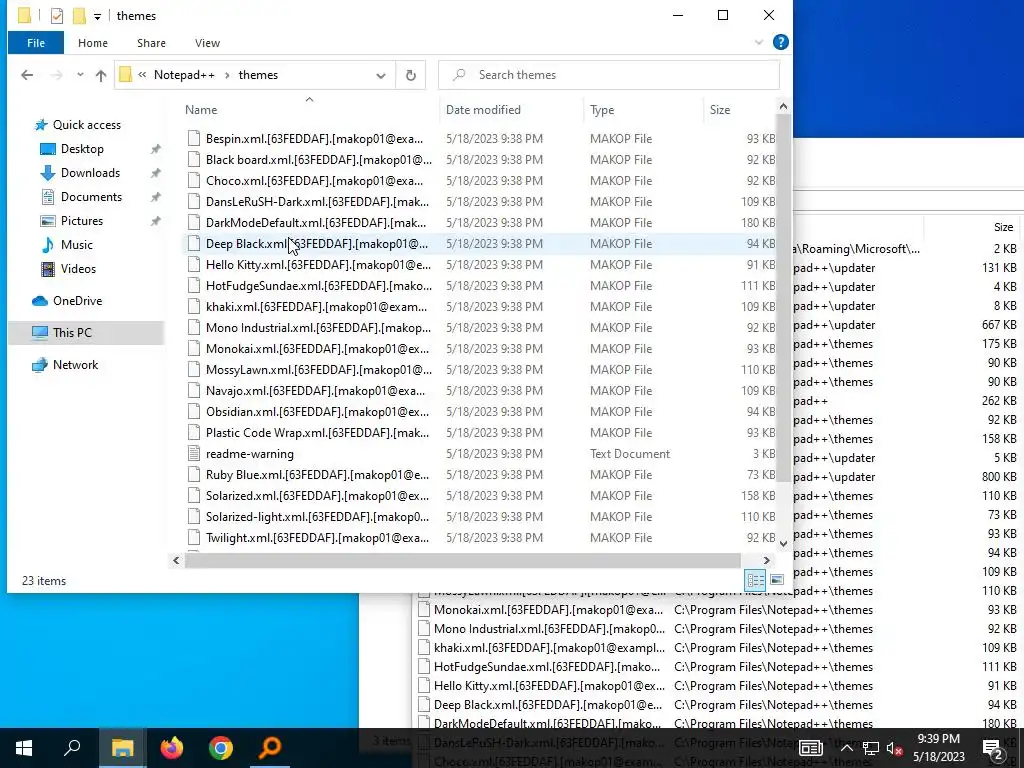This screenshot has width=1024, height=768.
Task: Select Hello Kitty.xml file
Action: pyautogui.click(x=480, y=264)
